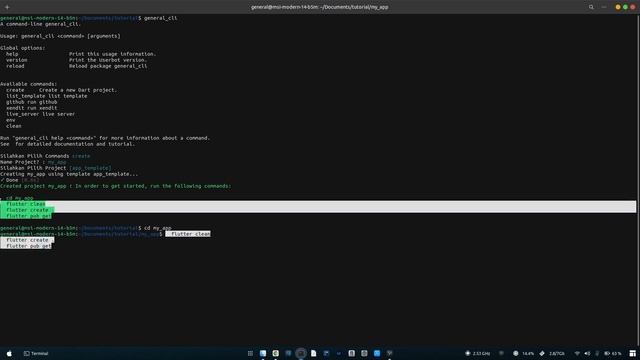The height and width of the screenshot is (360, 640).
Task: Click the active terminal icon in dock
Action: pos(301,353)
